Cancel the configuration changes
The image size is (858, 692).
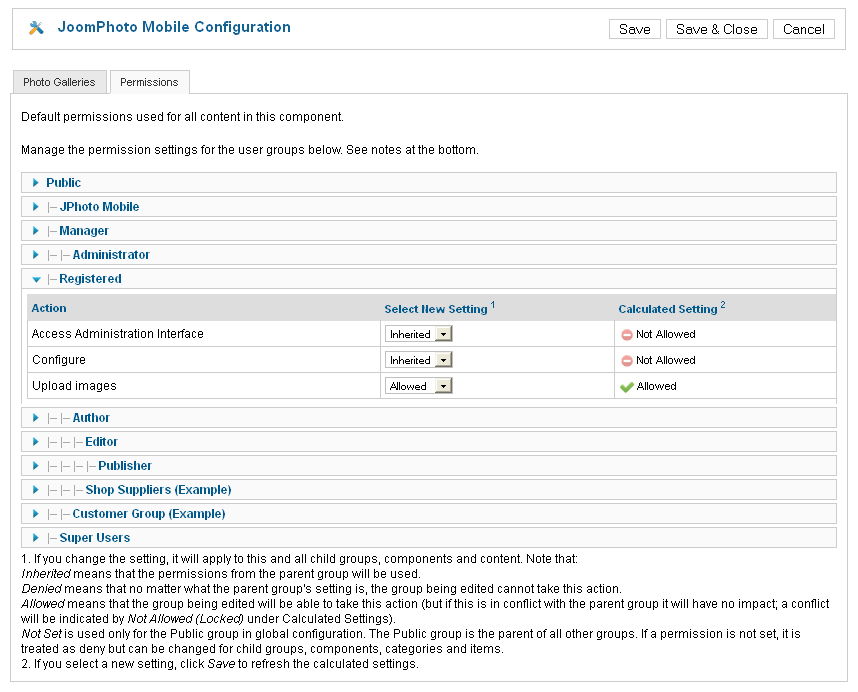804,29
